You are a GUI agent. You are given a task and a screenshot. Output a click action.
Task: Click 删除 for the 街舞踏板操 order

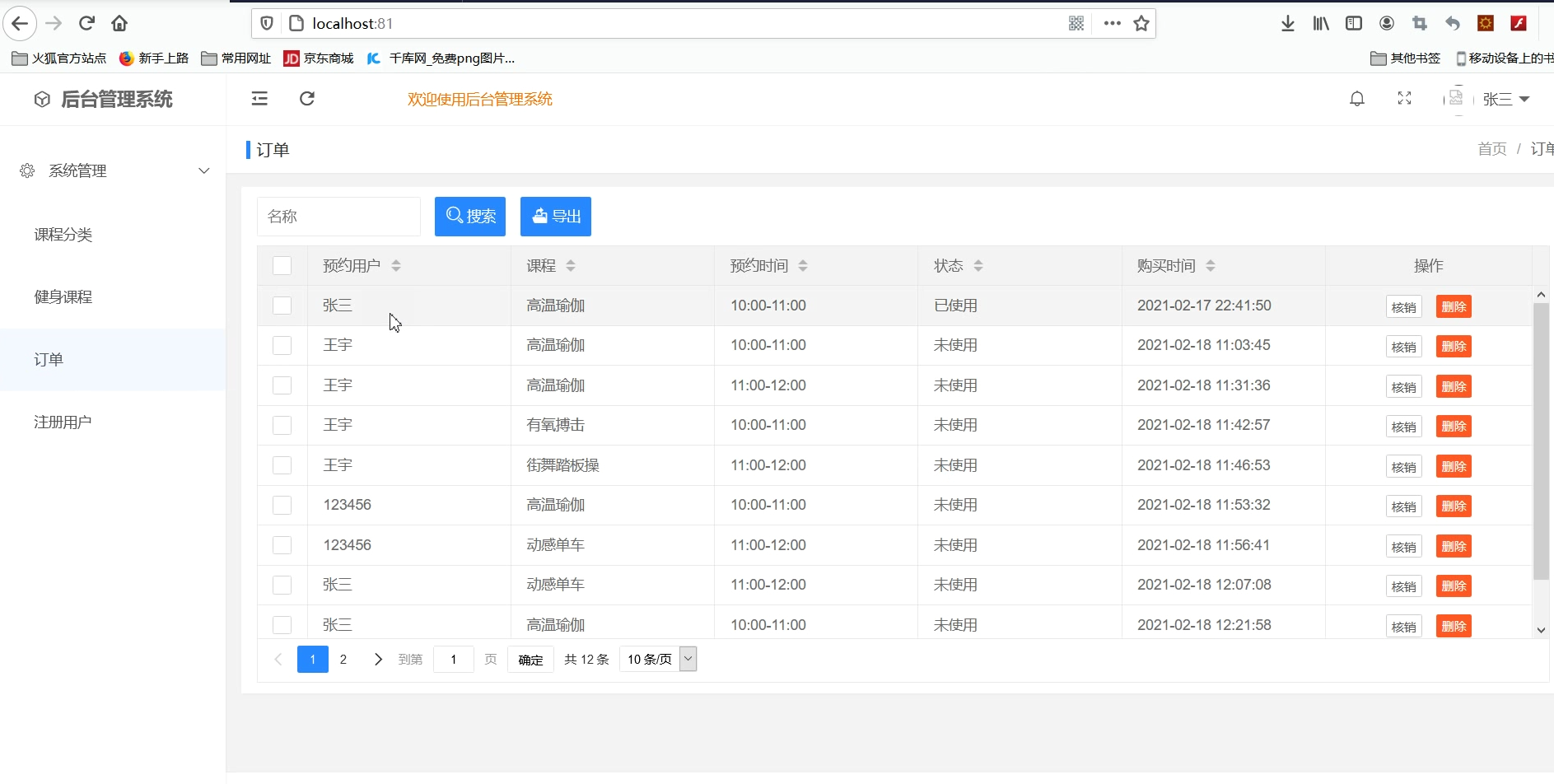1454,467
